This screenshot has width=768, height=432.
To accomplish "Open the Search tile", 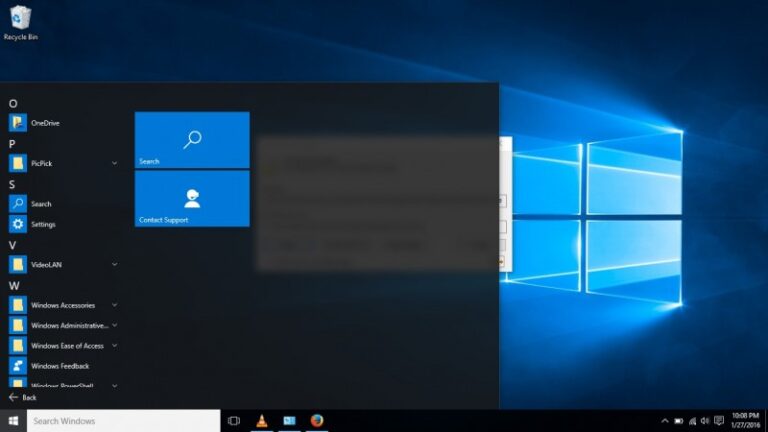I will point(192,140).
